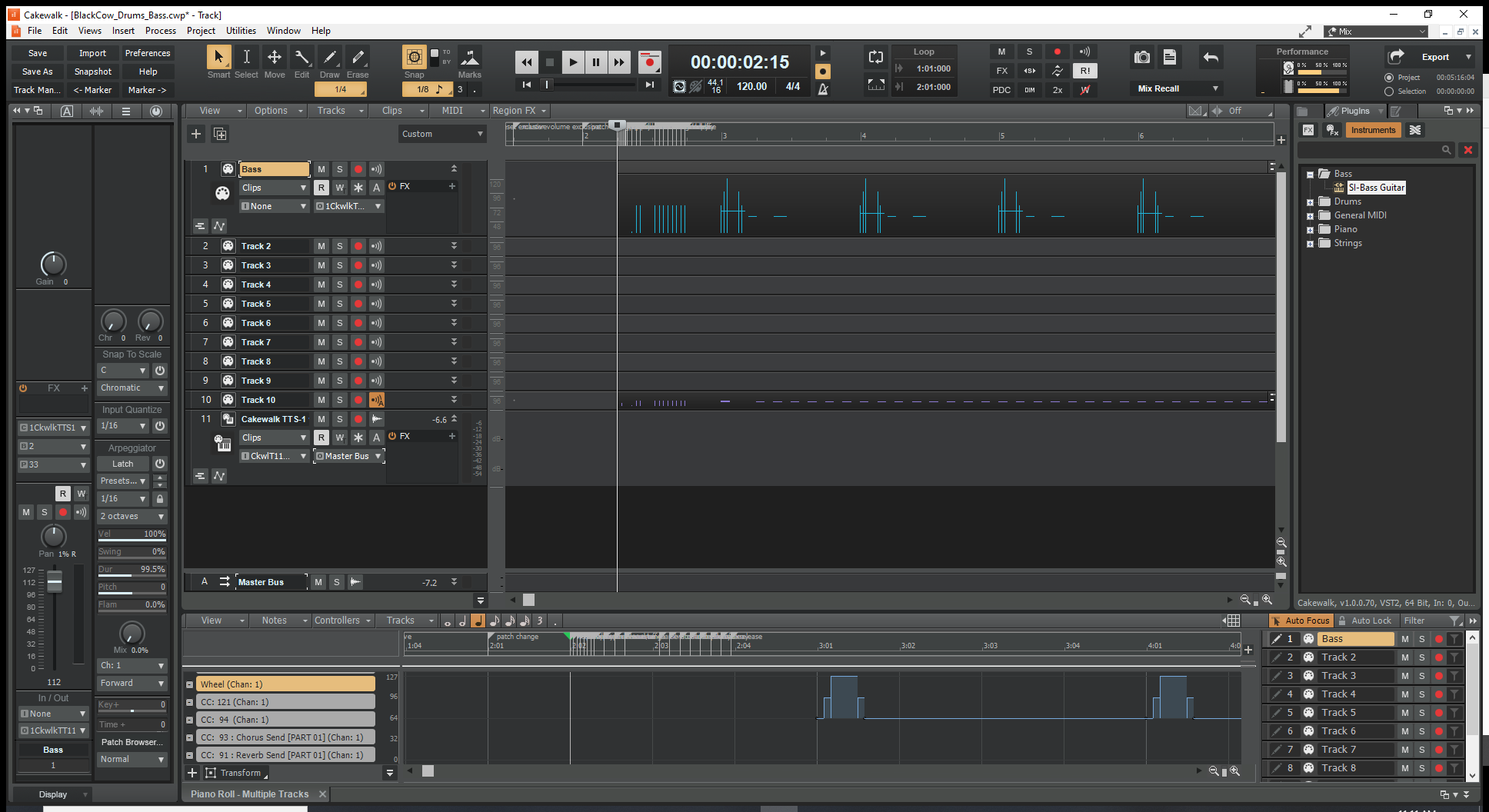1489x812 pixels.
Task: Click the Pan knob in inspector
Action: [x=53, y=536]
